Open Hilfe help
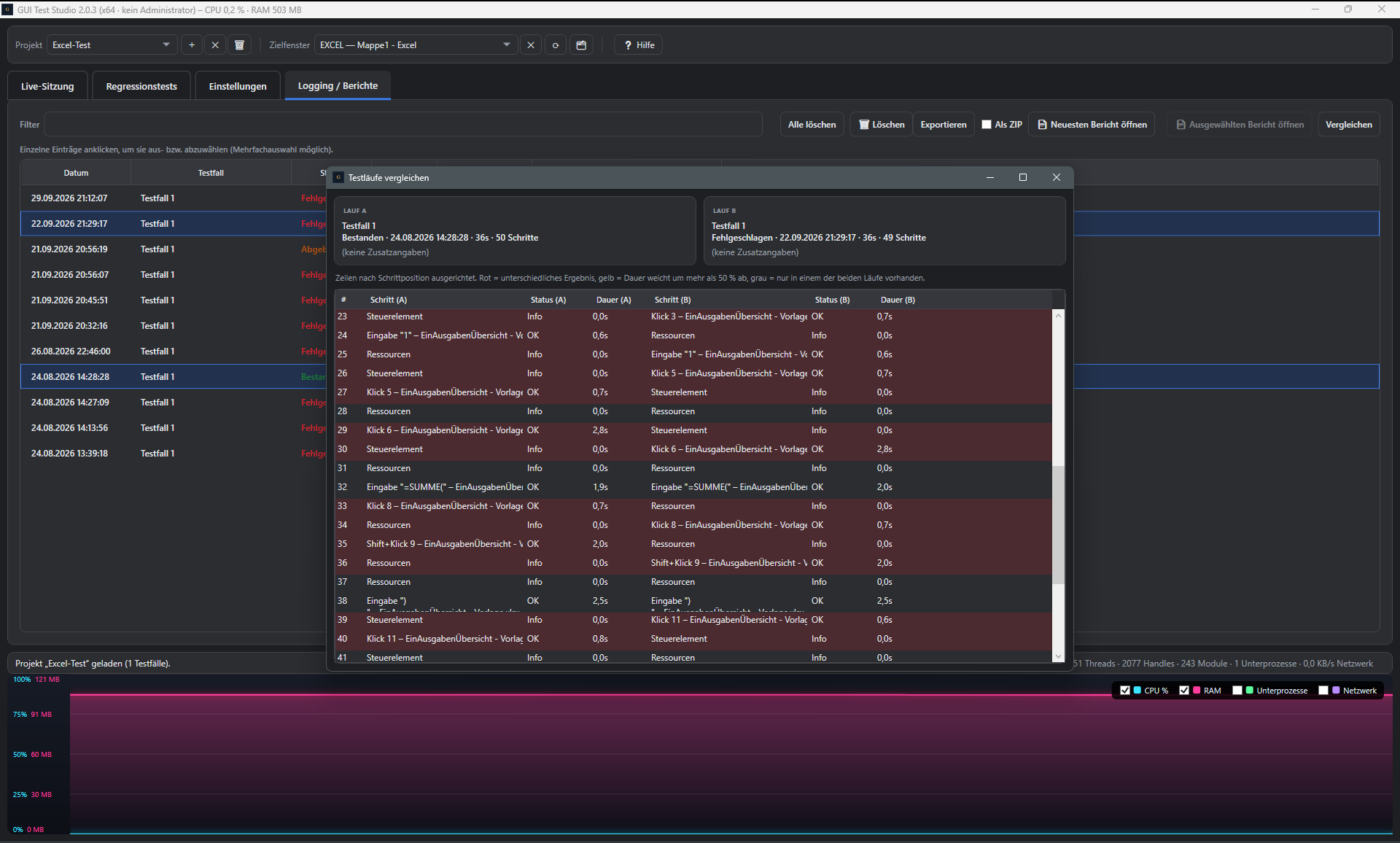1400x843 pixels. pyautogui.click(x=639, y=45)
